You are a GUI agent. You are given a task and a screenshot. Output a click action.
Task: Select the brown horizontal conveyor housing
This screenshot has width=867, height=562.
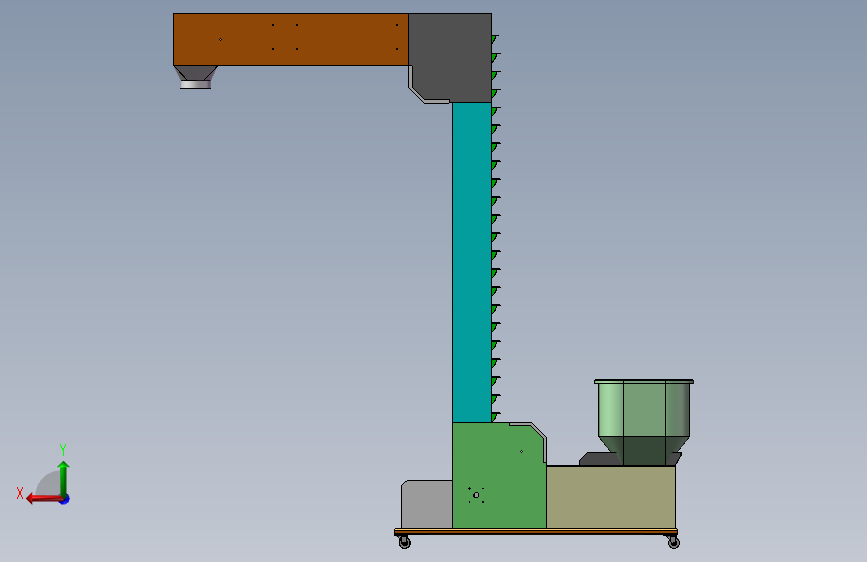291,39
